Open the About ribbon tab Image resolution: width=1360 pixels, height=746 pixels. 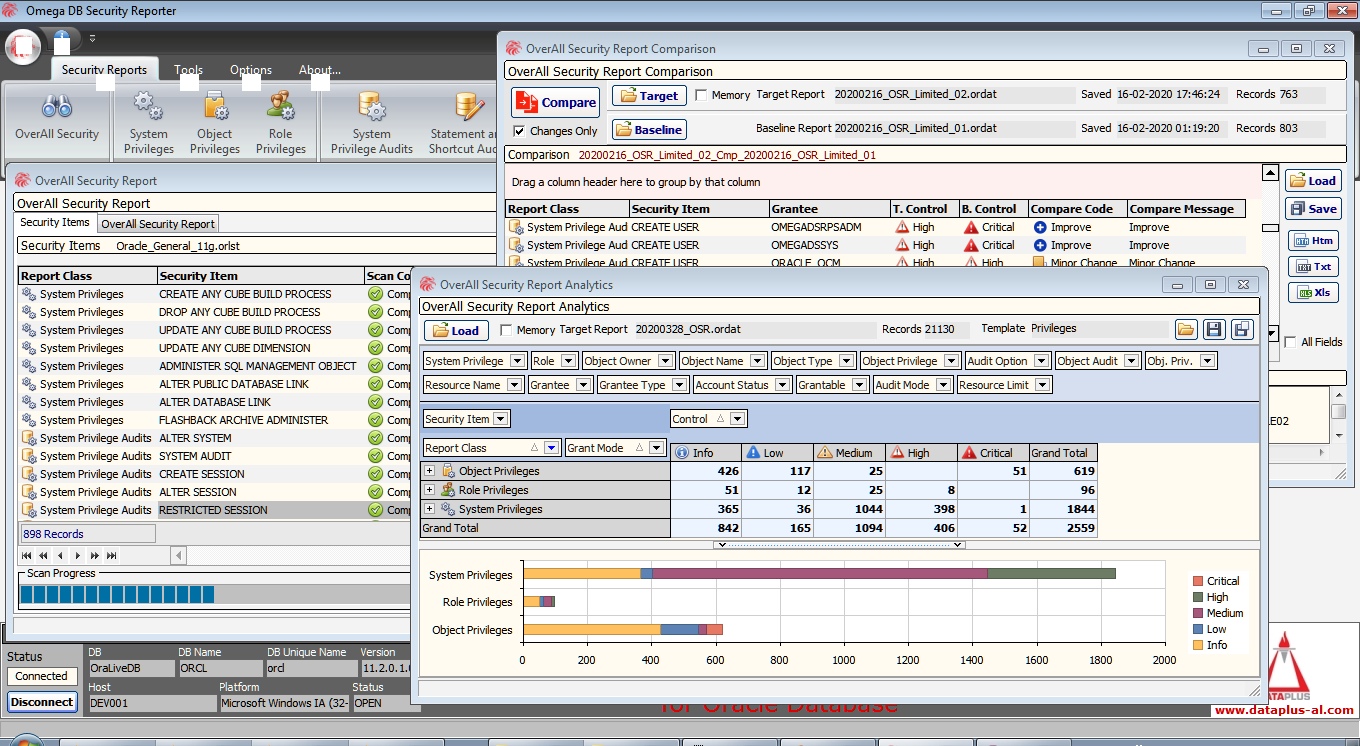[320, 70]
